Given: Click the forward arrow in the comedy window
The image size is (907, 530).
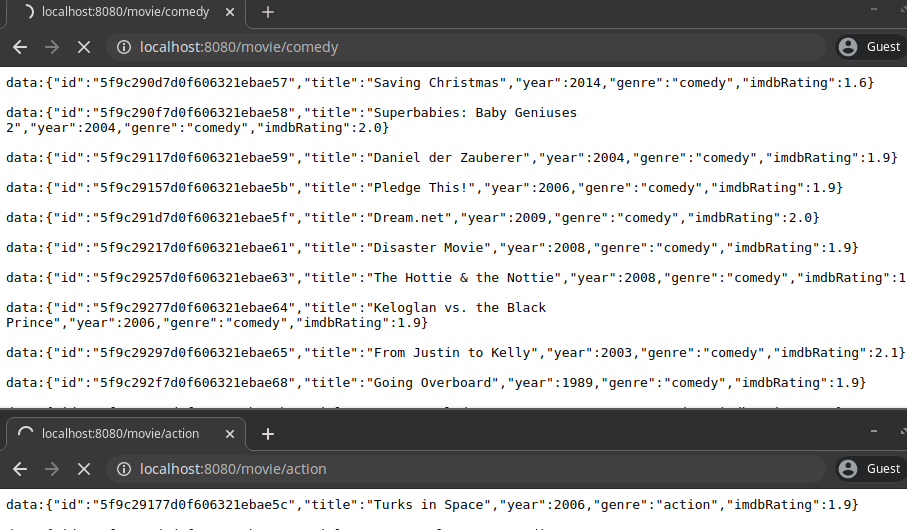Looking at the screenshot, I should (51, 47).
